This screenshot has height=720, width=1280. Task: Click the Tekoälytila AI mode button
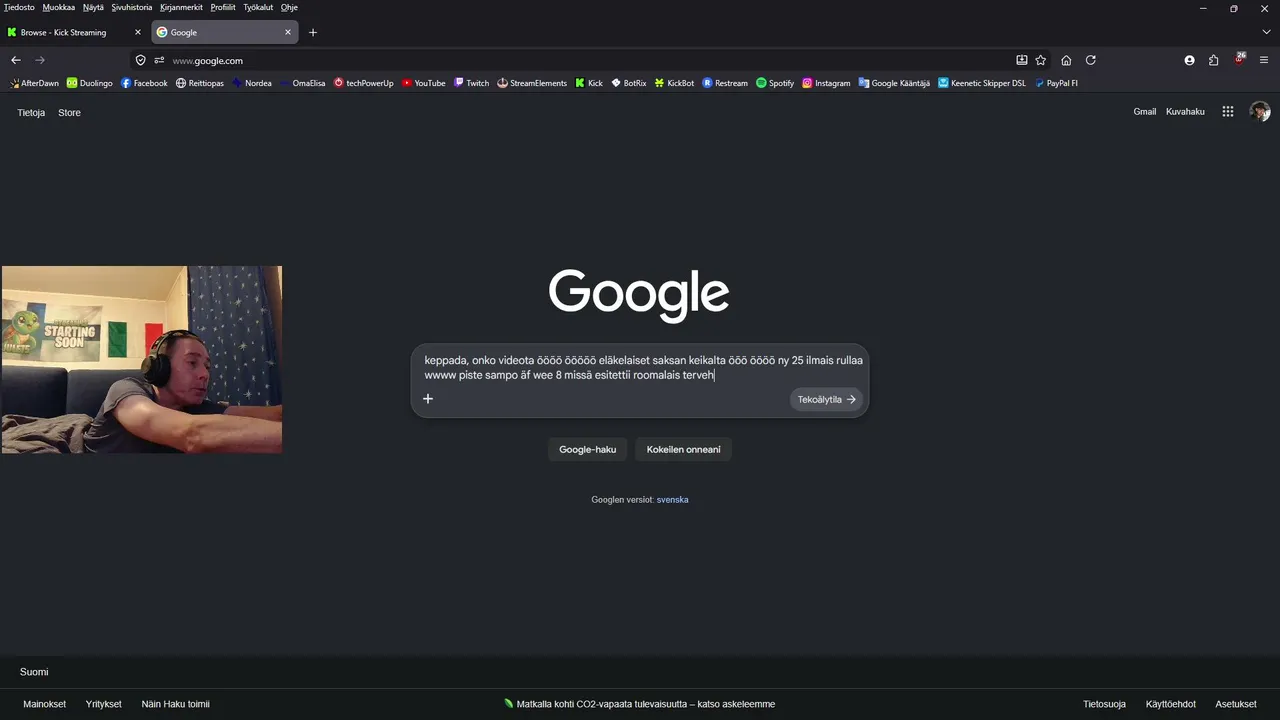point(826,399)
